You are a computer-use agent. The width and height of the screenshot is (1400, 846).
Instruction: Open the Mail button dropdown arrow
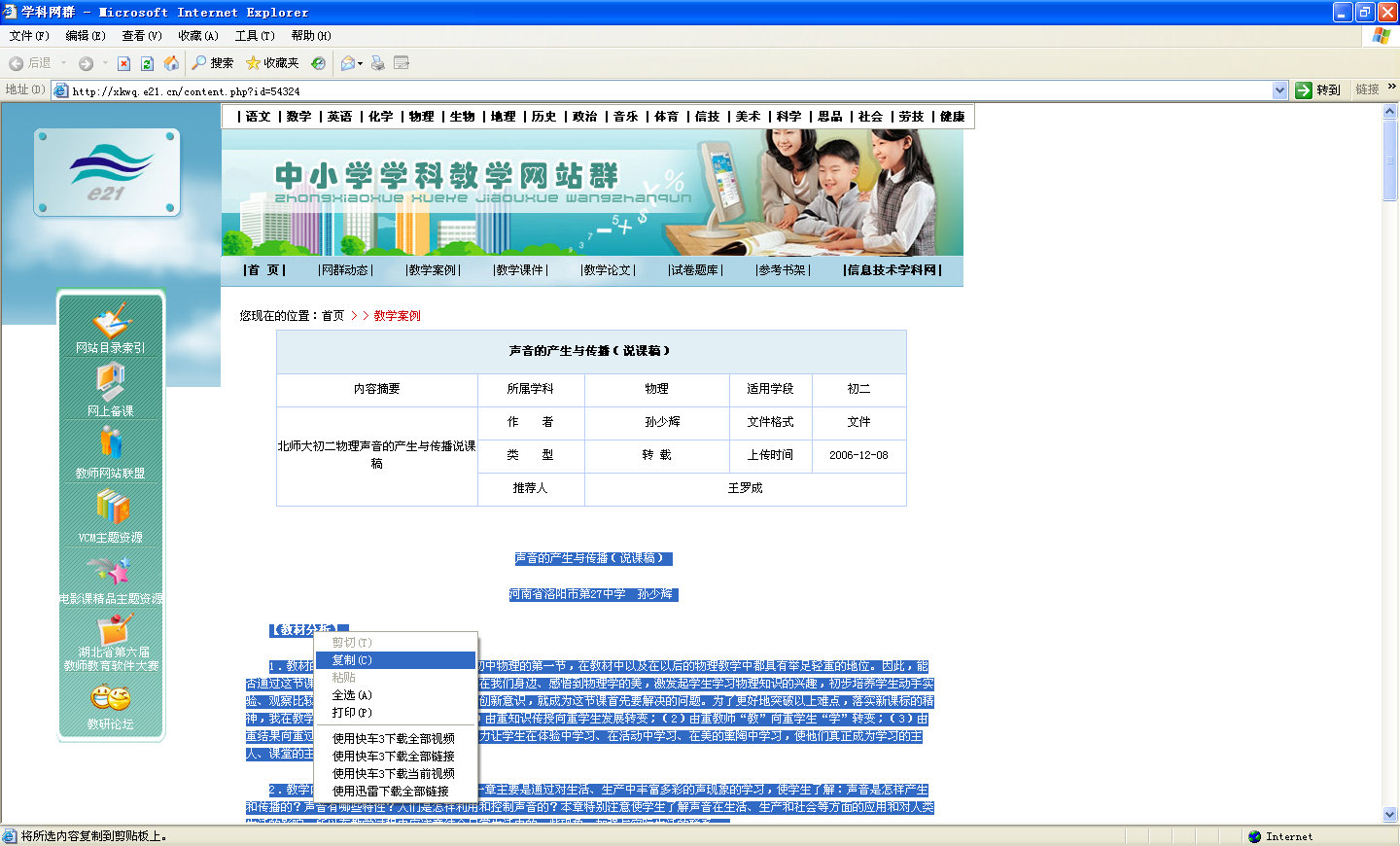(361, 64)
